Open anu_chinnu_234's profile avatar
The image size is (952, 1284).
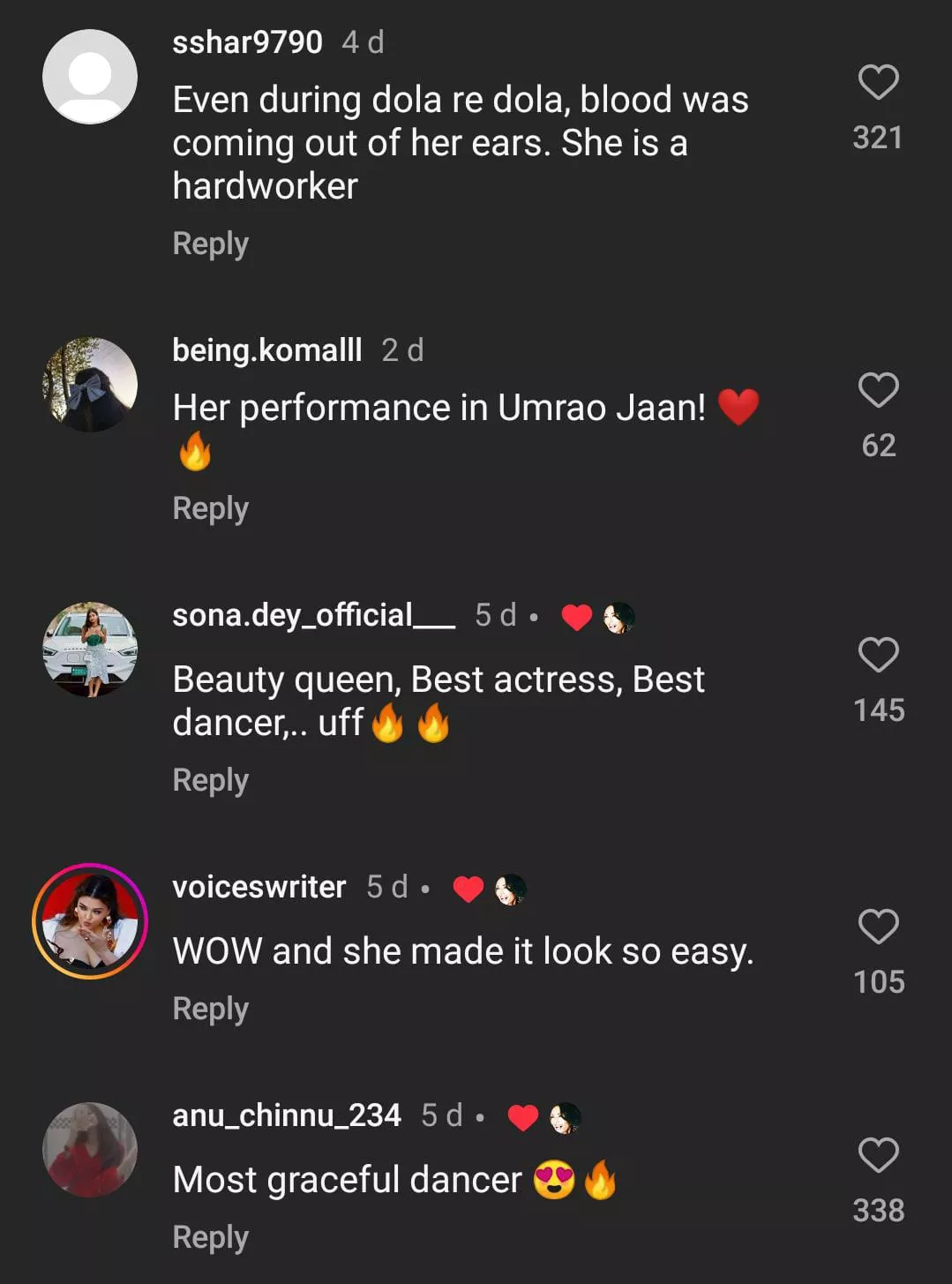(90, 1150)
